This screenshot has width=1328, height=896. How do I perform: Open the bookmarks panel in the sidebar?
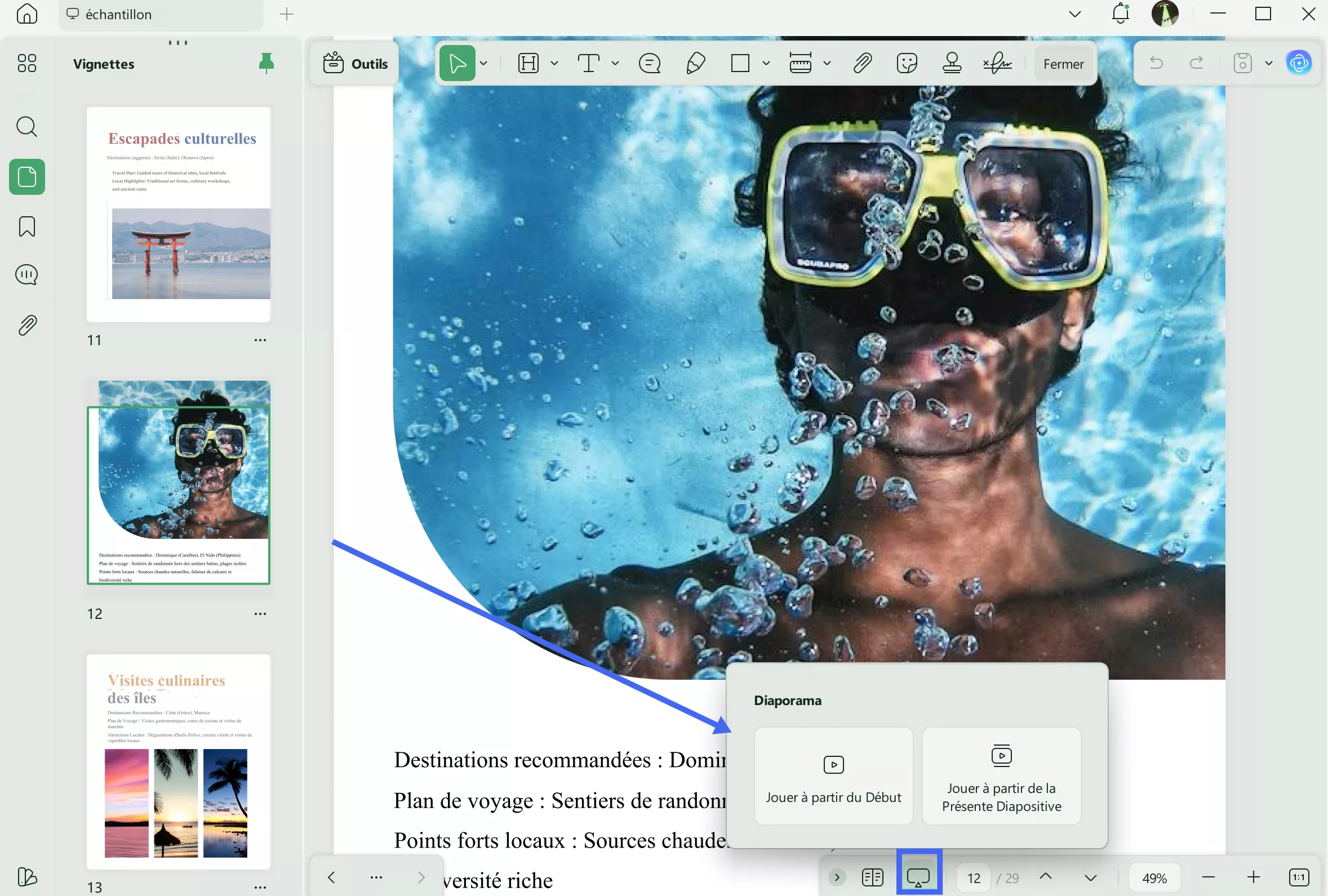coord(27,227)
